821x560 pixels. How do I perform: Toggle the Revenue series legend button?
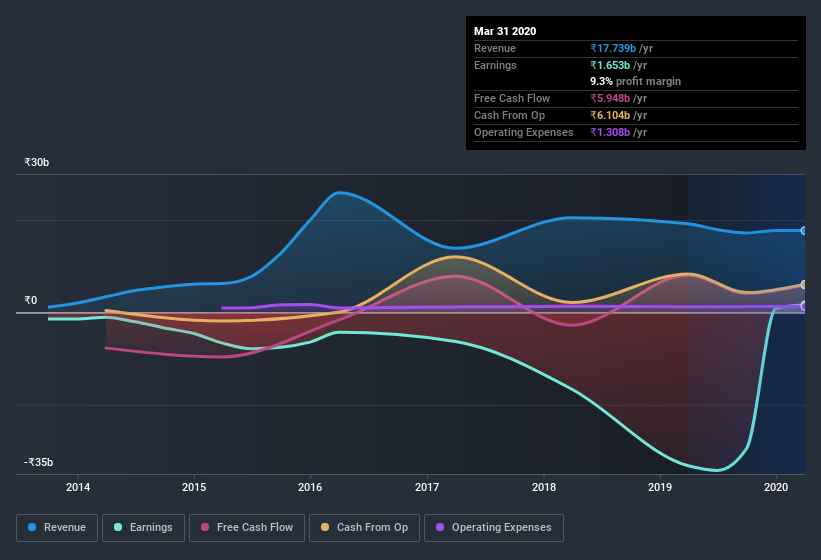pyautogui.click(x=57, y=528)
